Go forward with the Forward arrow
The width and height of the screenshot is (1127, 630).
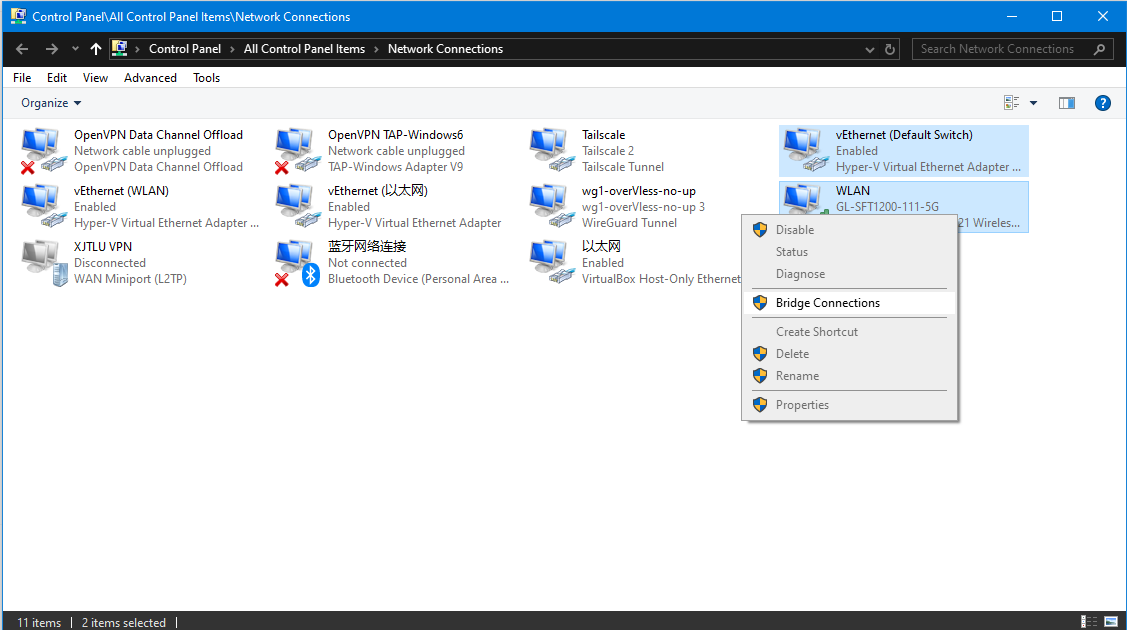(51, 49)
